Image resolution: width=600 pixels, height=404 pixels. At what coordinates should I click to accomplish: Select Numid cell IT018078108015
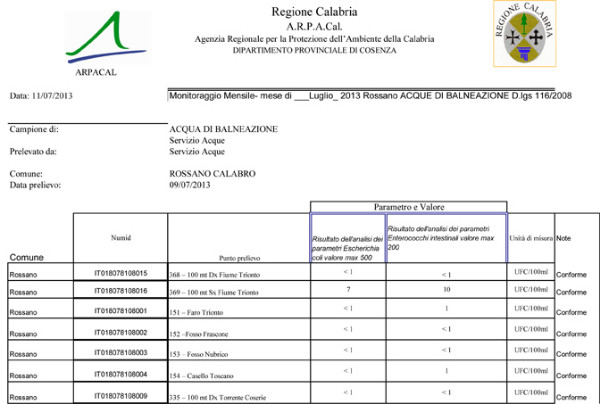pyautogui.click(x=120, y=273)
